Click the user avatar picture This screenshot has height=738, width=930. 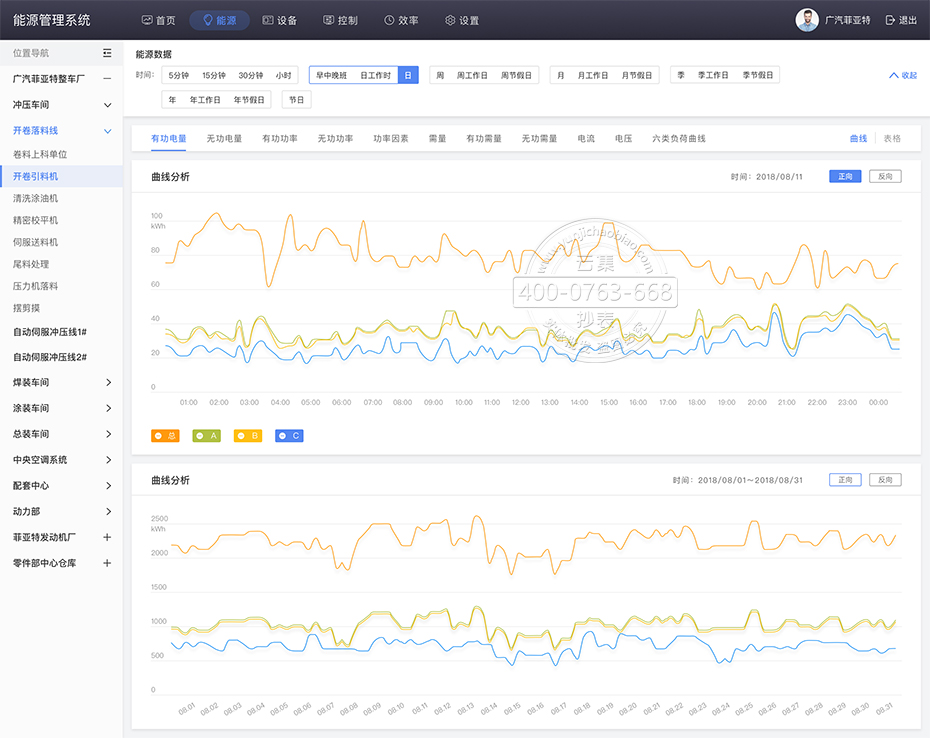(807, 20)
